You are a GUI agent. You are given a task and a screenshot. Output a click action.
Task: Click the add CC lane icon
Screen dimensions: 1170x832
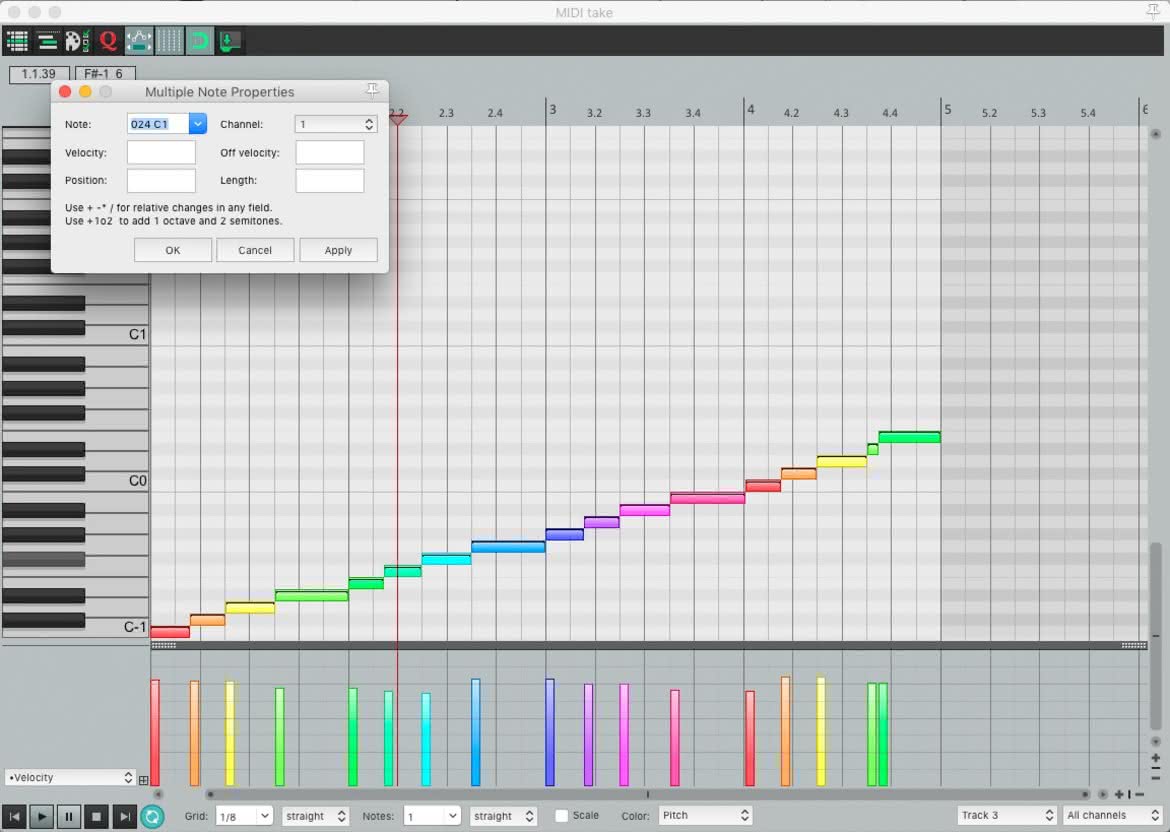pyautogui.click(x=143, y=780)
